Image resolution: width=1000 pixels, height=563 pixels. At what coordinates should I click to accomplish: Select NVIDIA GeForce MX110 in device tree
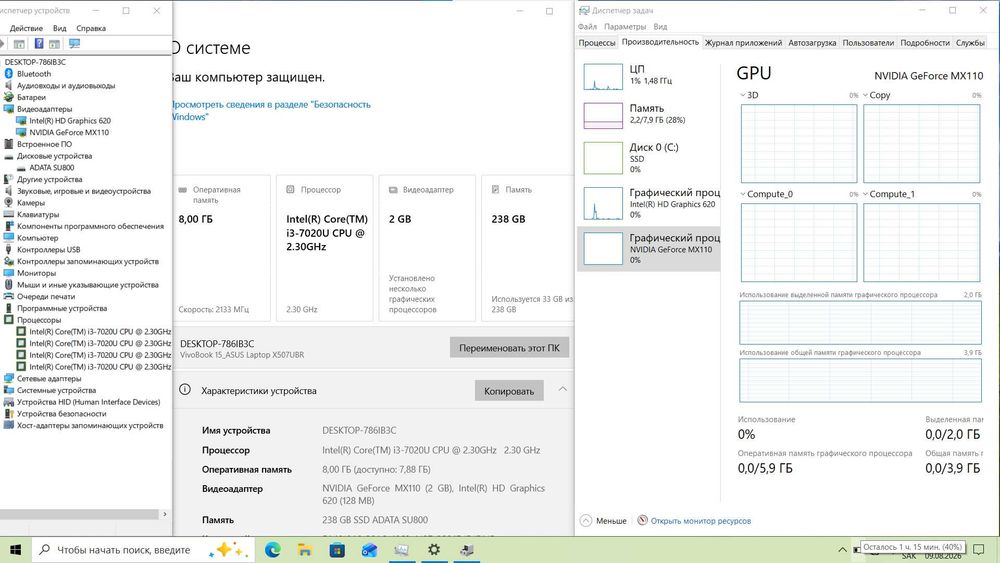click(69, 133)
